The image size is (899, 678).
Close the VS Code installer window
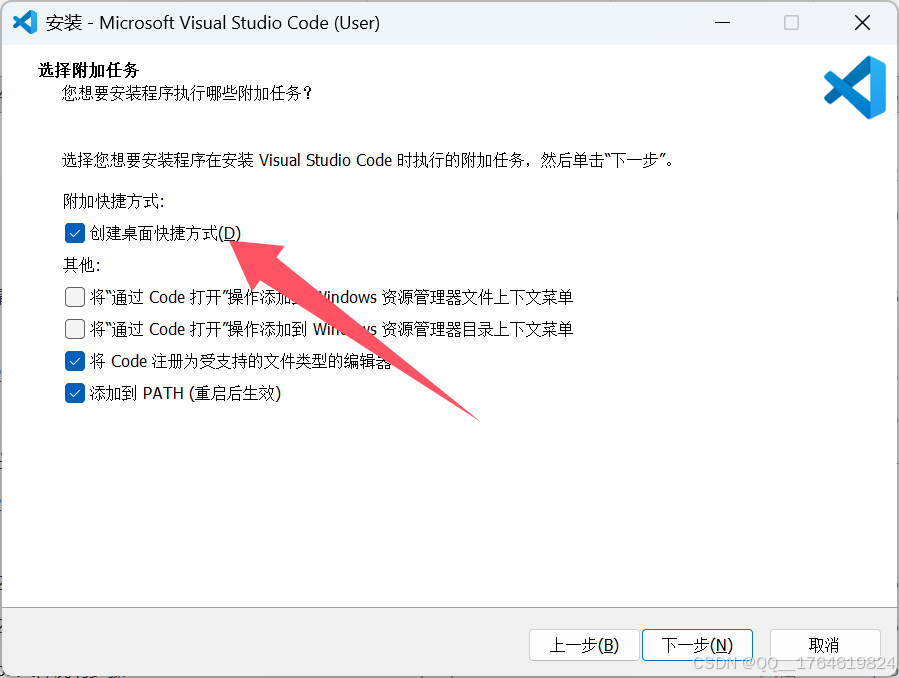[x=862, y=23]
